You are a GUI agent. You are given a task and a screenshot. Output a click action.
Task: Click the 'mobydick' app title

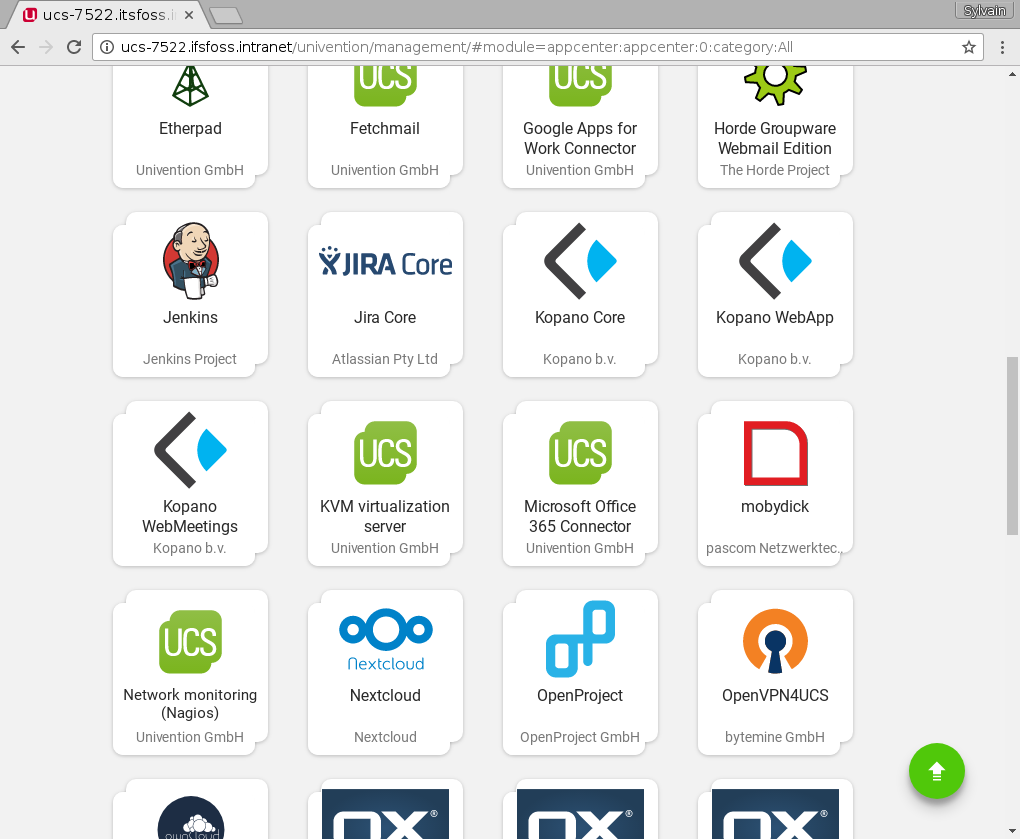pyautogui.click(x=775, y=507)
